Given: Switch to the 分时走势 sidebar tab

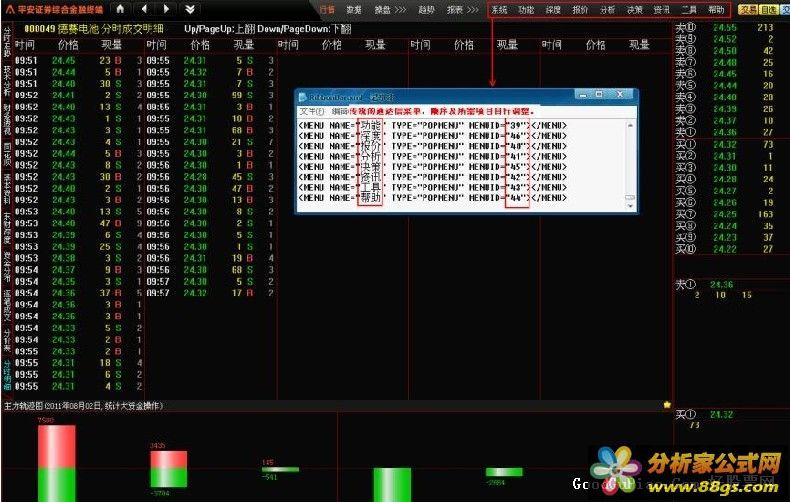Looking at the screenshot, I should (x=7, y=42).
